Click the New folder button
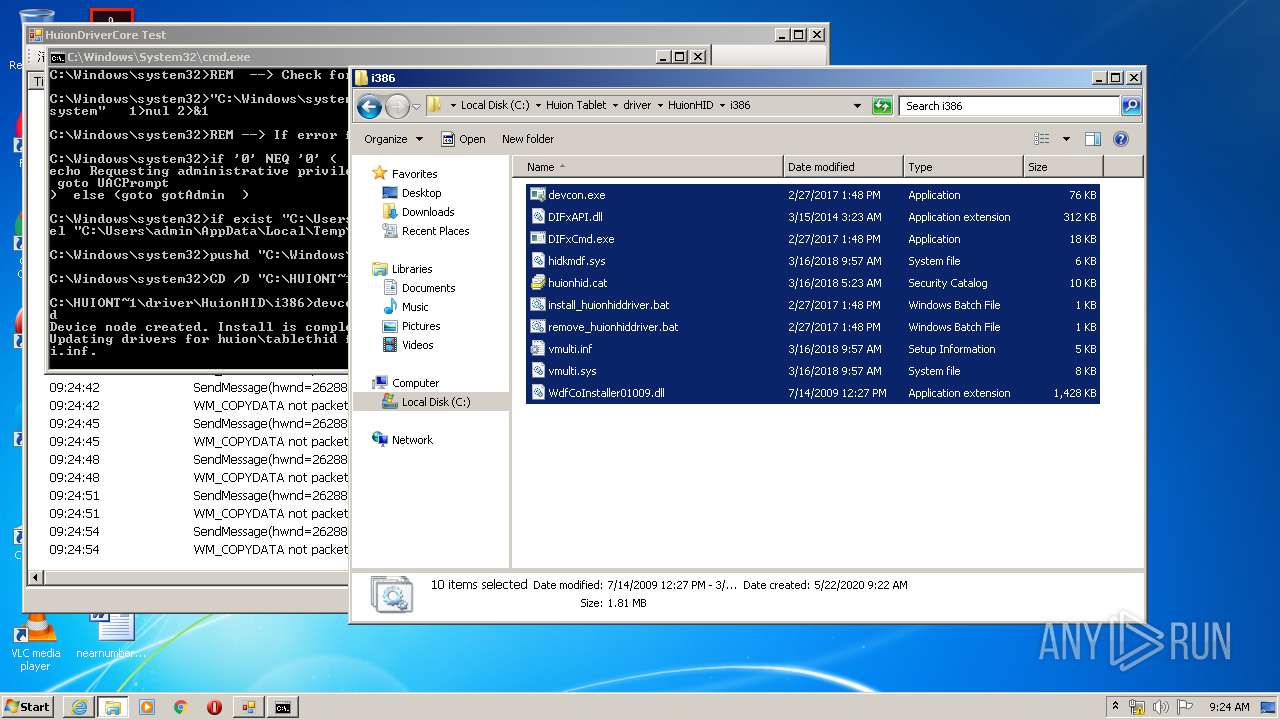Screen dimensions: 1280x720 [x=528, y=139]
